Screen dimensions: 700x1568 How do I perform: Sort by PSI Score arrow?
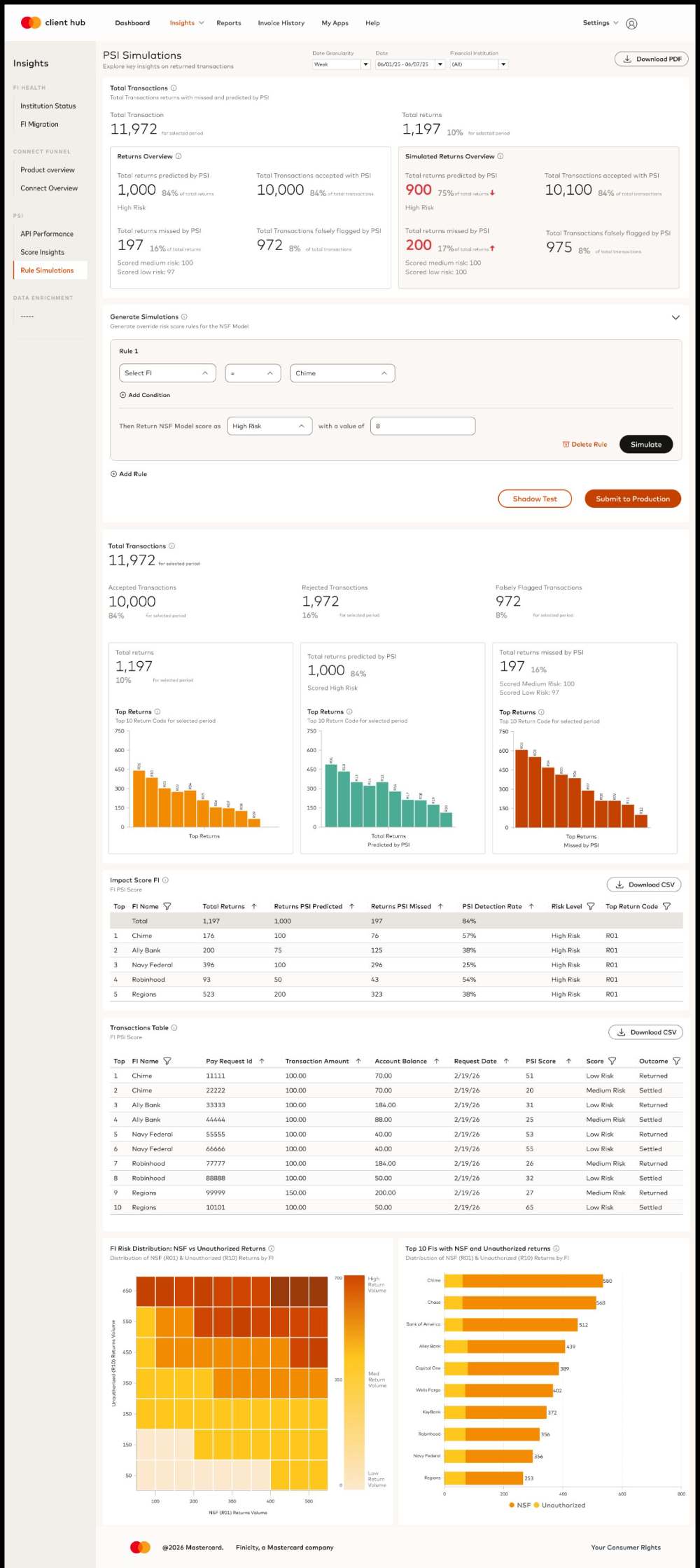(x=568, y=1061)
